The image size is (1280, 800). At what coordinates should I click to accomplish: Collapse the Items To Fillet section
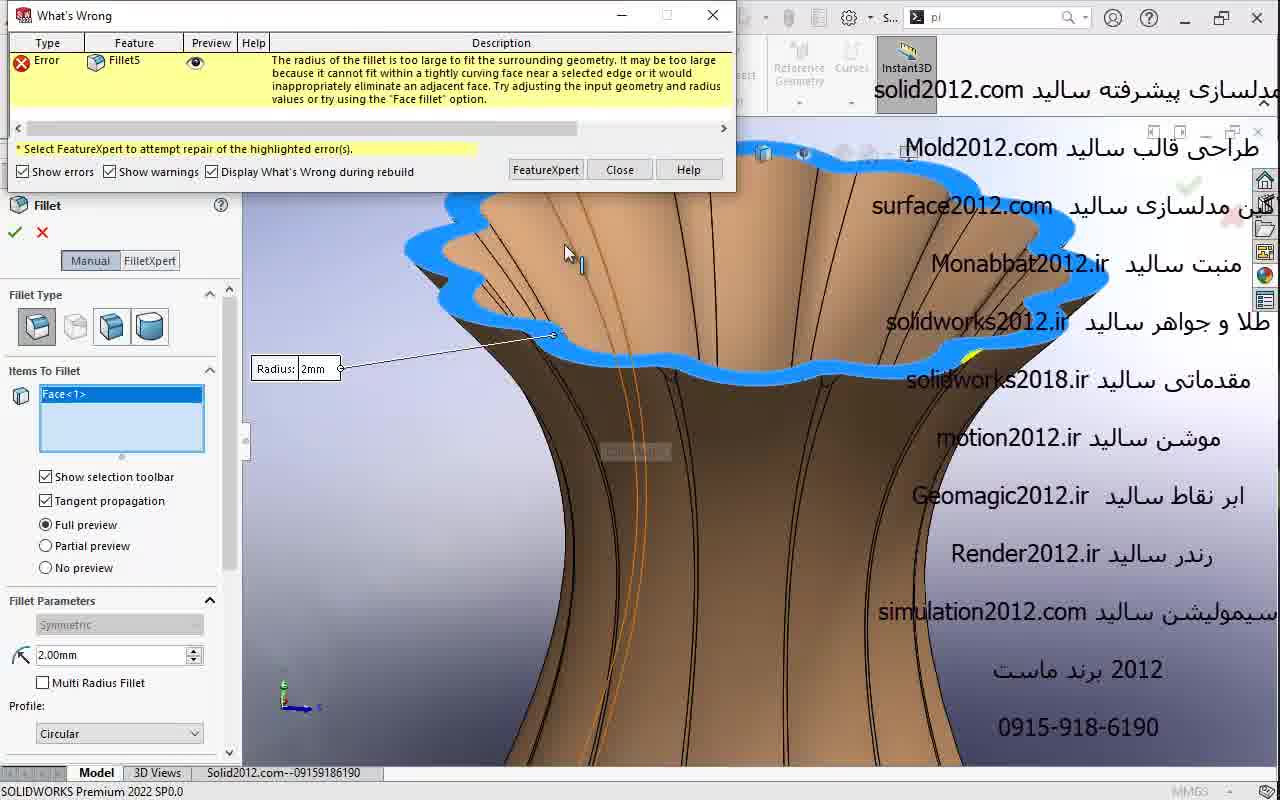pyautogui.click(x=210, y=370)
